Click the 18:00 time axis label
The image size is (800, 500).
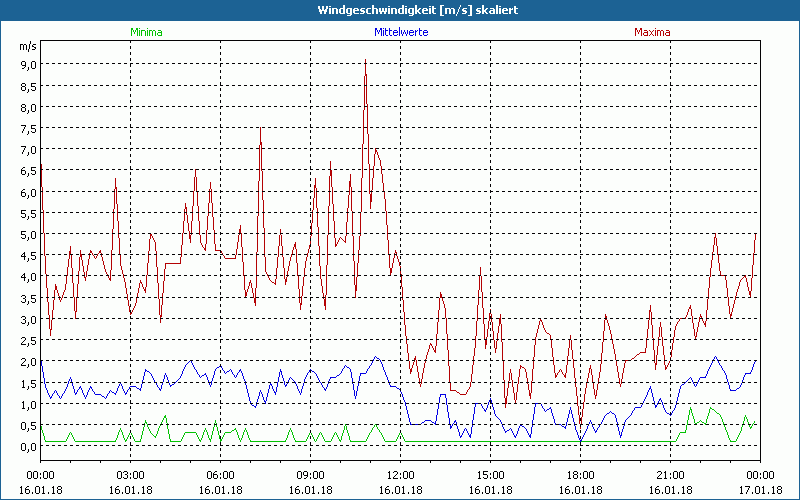click(581, 475)
